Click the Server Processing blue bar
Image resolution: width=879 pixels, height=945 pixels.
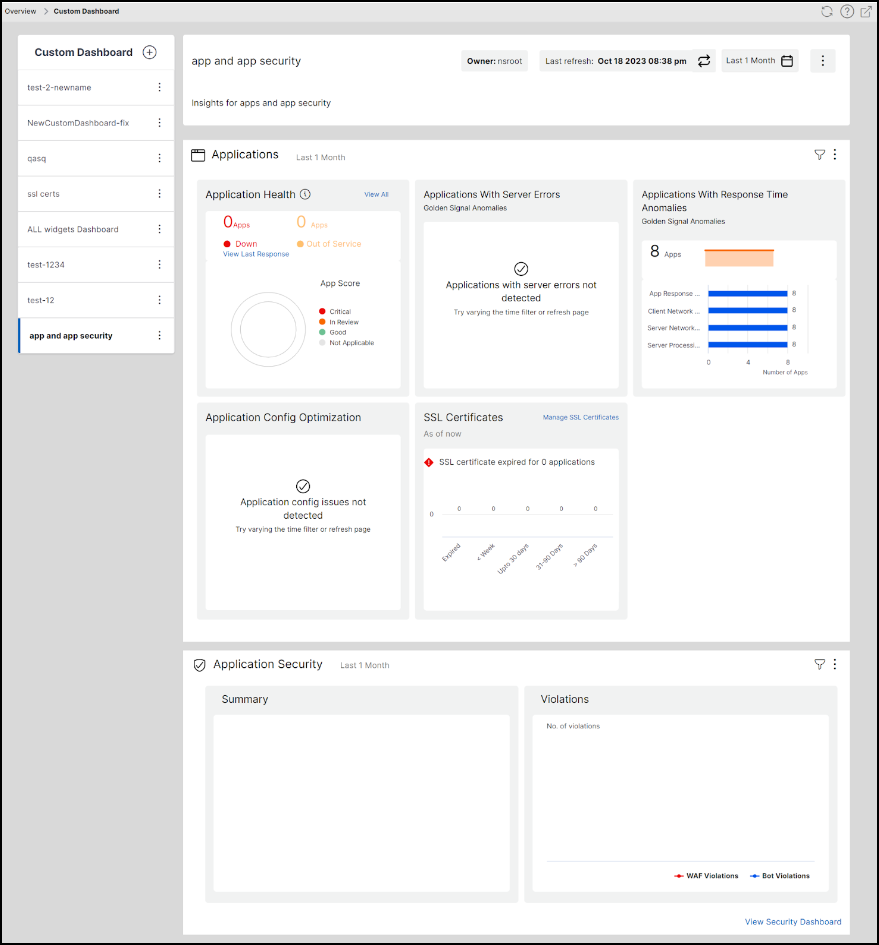click(748, 345)
